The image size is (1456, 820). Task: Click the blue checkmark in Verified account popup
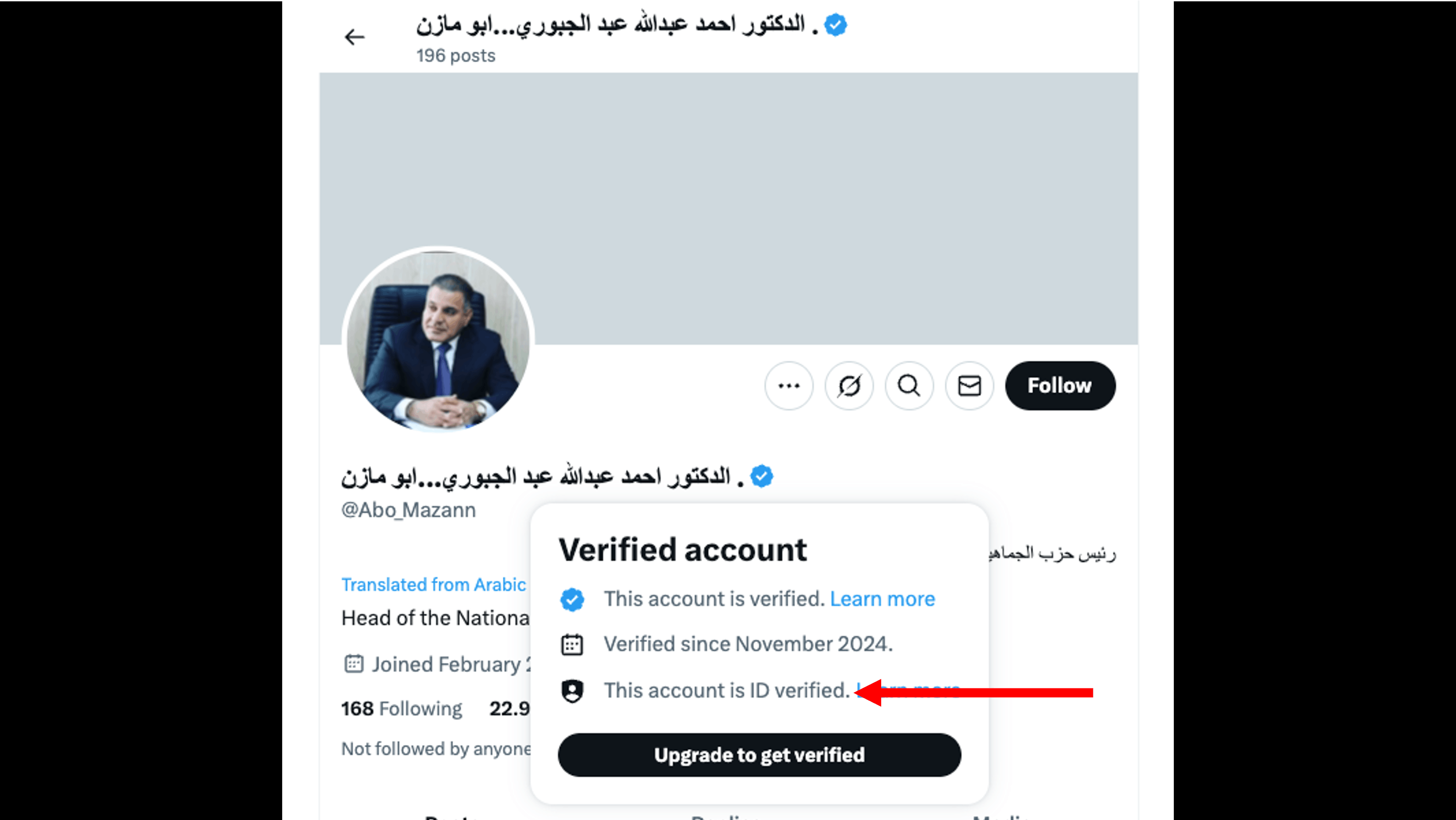coord(572,600)
